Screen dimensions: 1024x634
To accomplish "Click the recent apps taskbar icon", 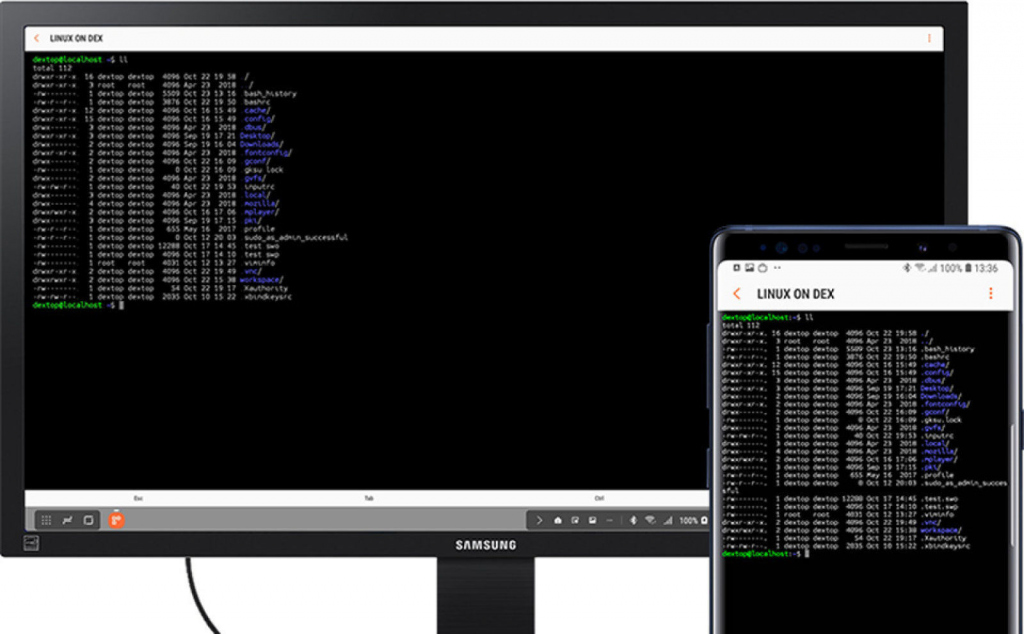I will [67, 520].
